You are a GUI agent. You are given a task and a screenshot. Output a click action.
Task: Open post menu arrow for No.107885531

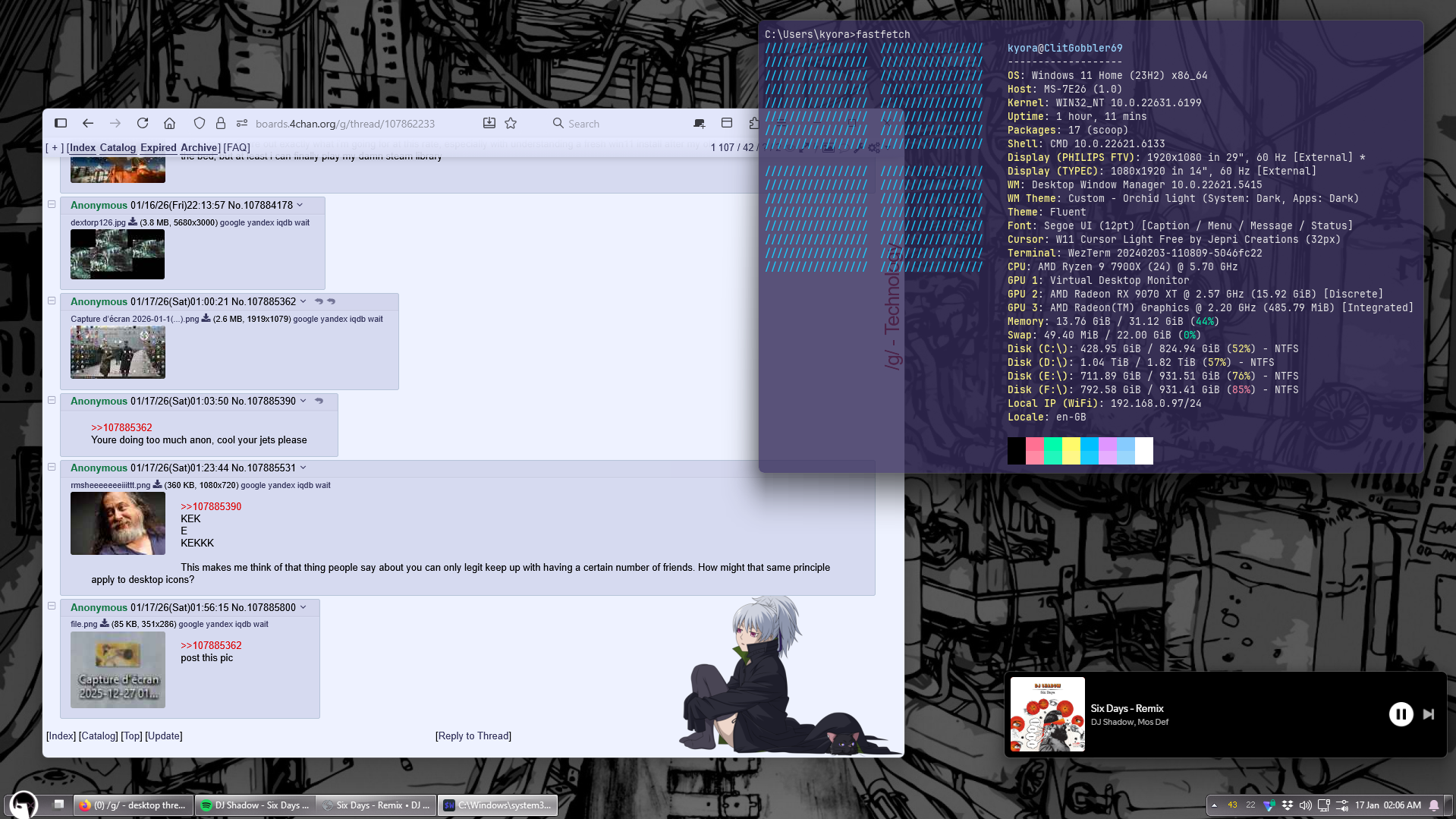303,468
